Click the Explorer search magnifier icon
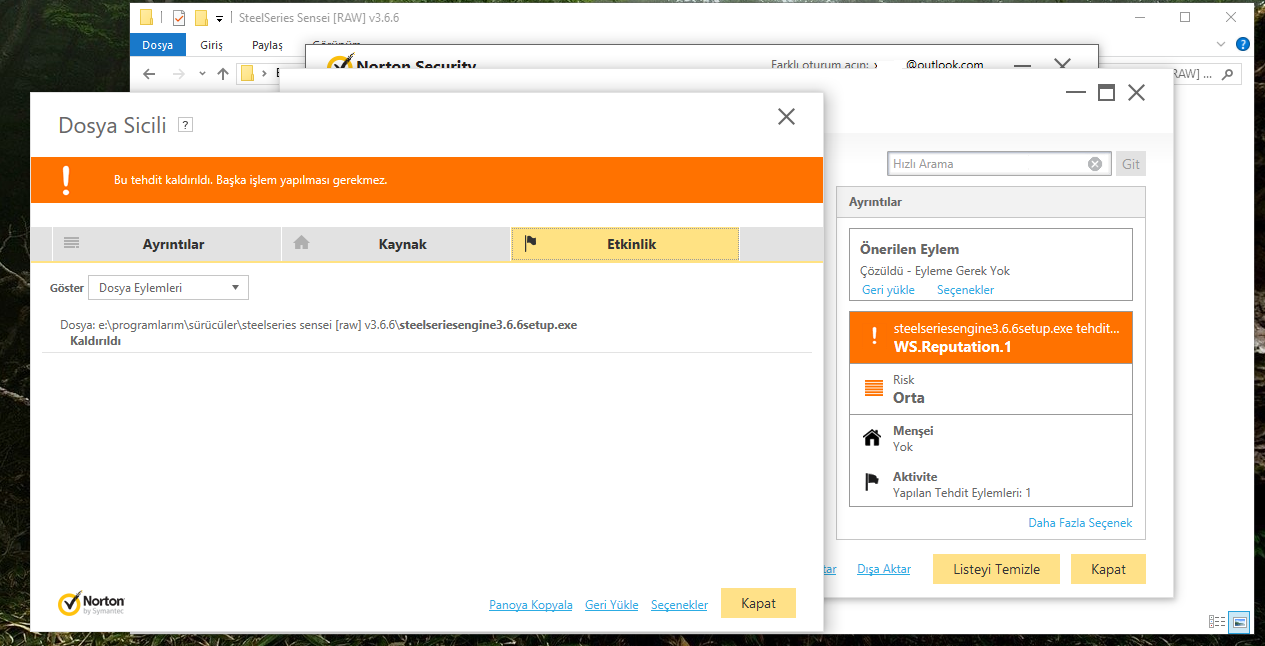 click(x=1230, y=74)
